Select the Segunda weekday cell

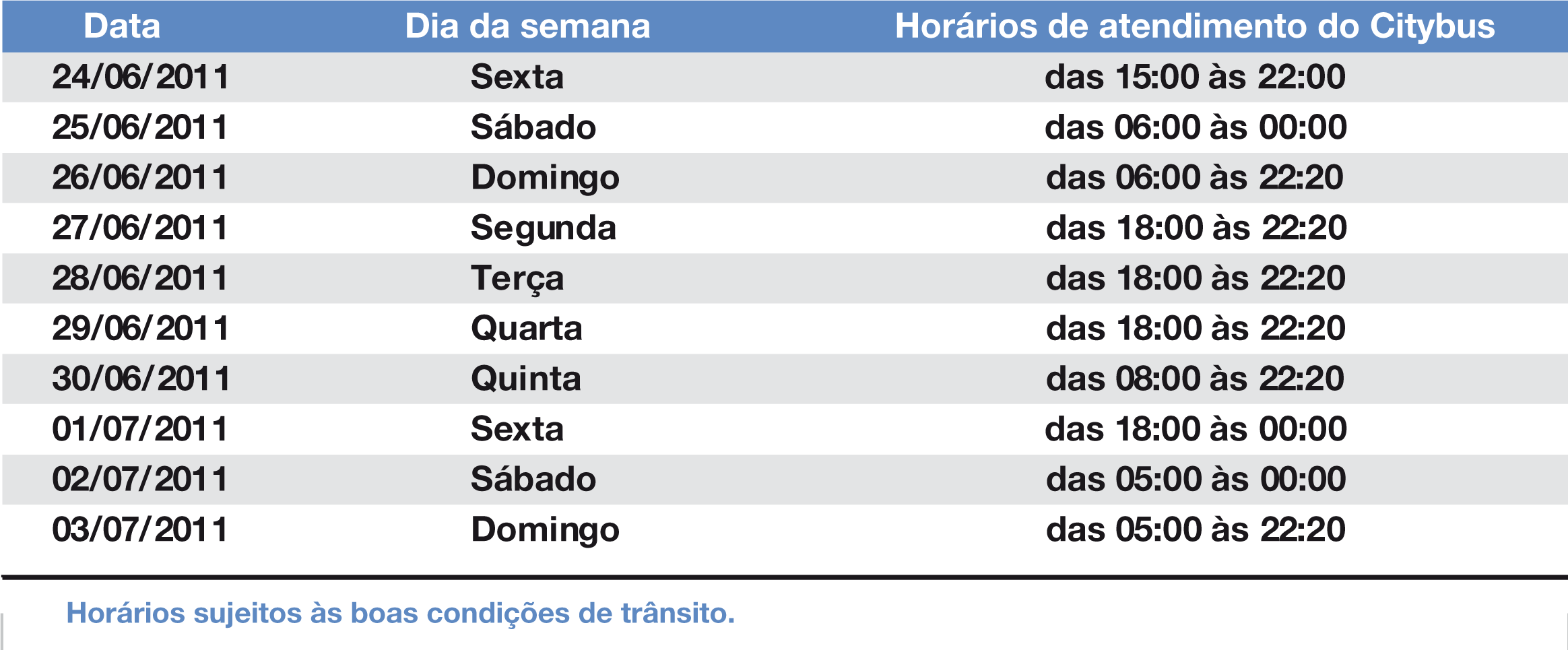pyautogui.click(x=544, y=229)
